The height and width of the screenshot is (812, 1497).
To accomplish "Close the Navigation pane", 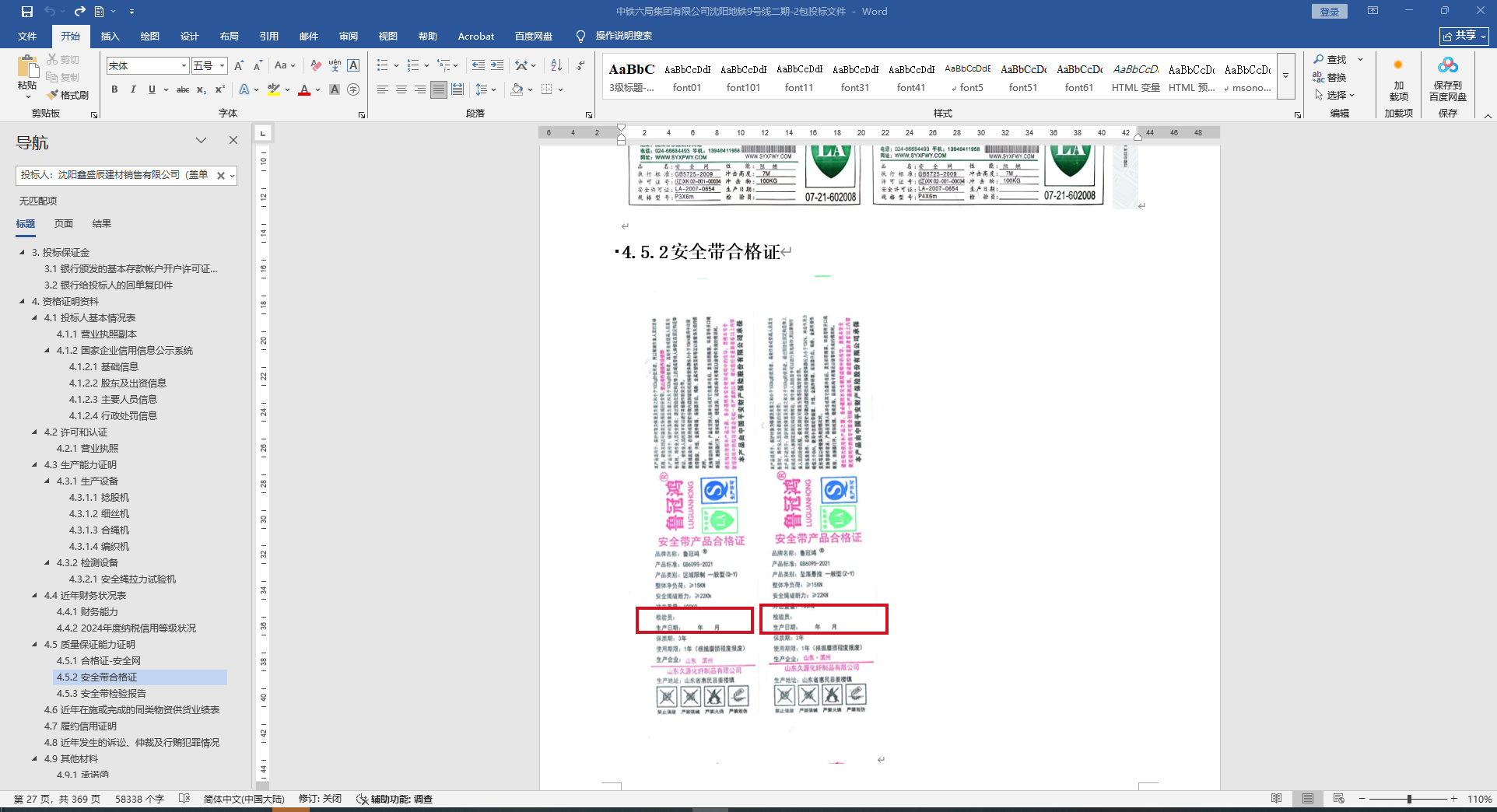I will tap(233, 140).
